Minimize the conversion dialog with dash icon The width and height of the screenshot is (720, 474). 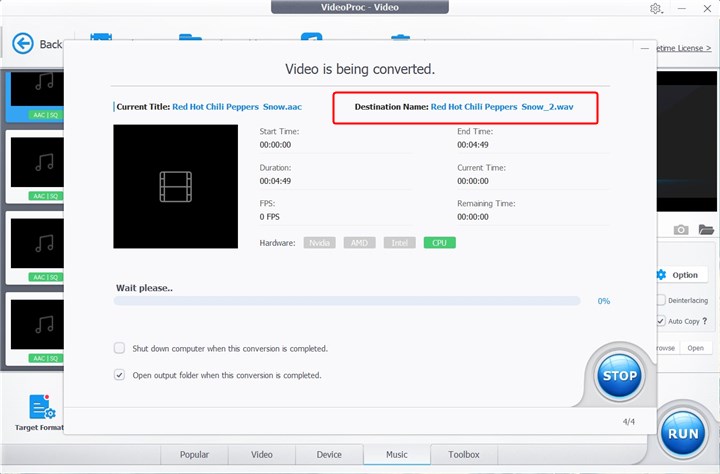[645, 48]
